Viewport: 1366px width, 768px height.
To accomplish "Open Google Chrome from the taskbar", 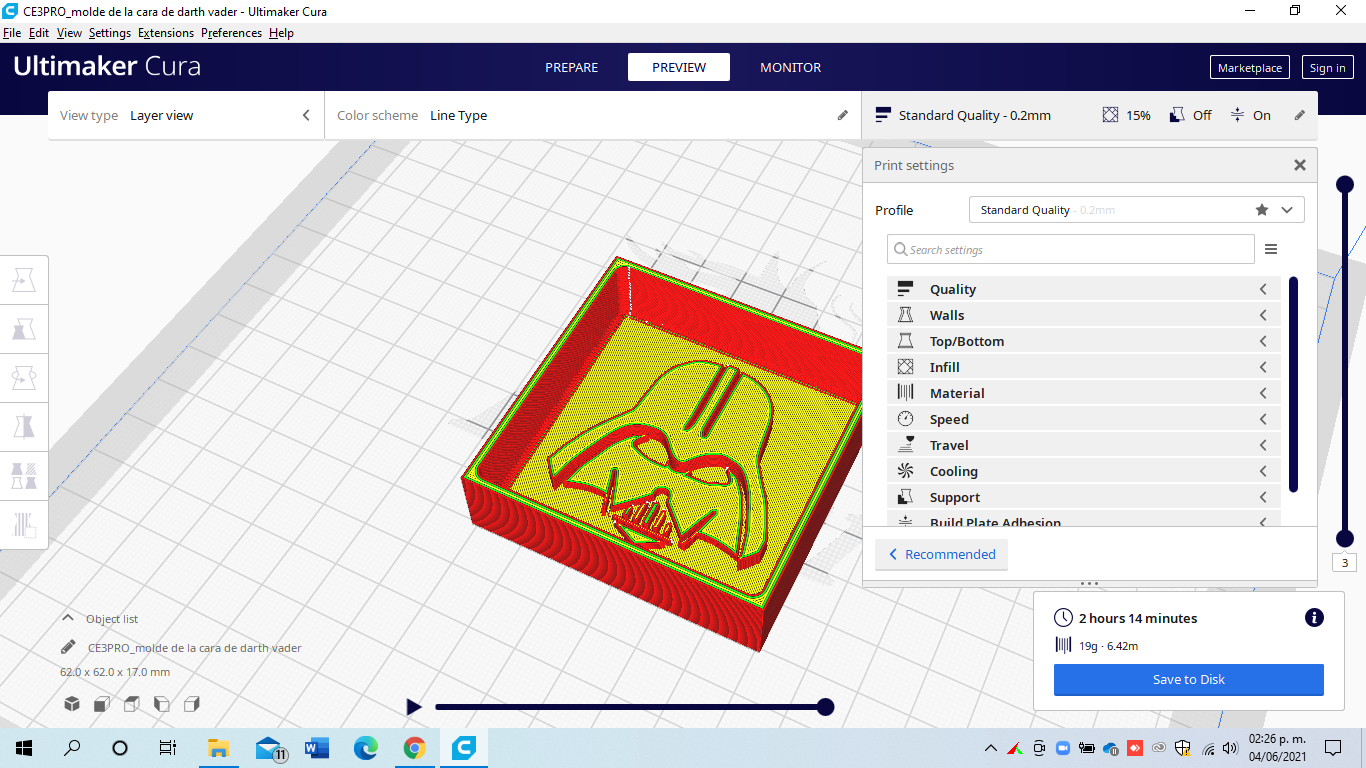I will coord(415,748).
